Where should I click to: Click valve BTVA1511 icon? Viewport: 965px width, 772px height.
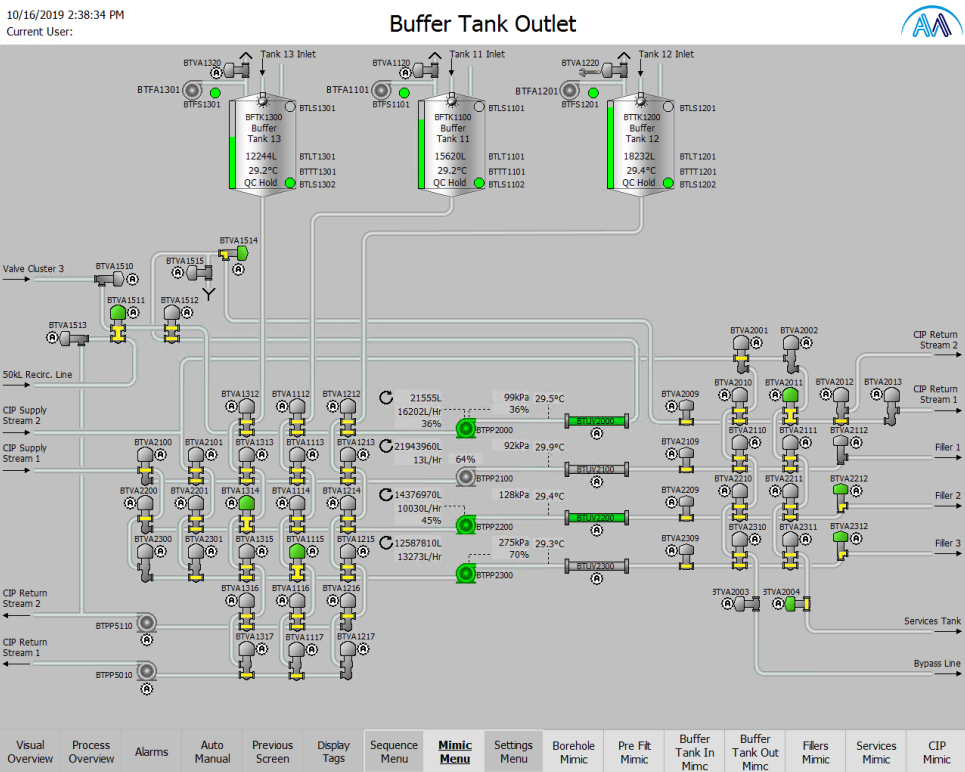click(118, 324)
